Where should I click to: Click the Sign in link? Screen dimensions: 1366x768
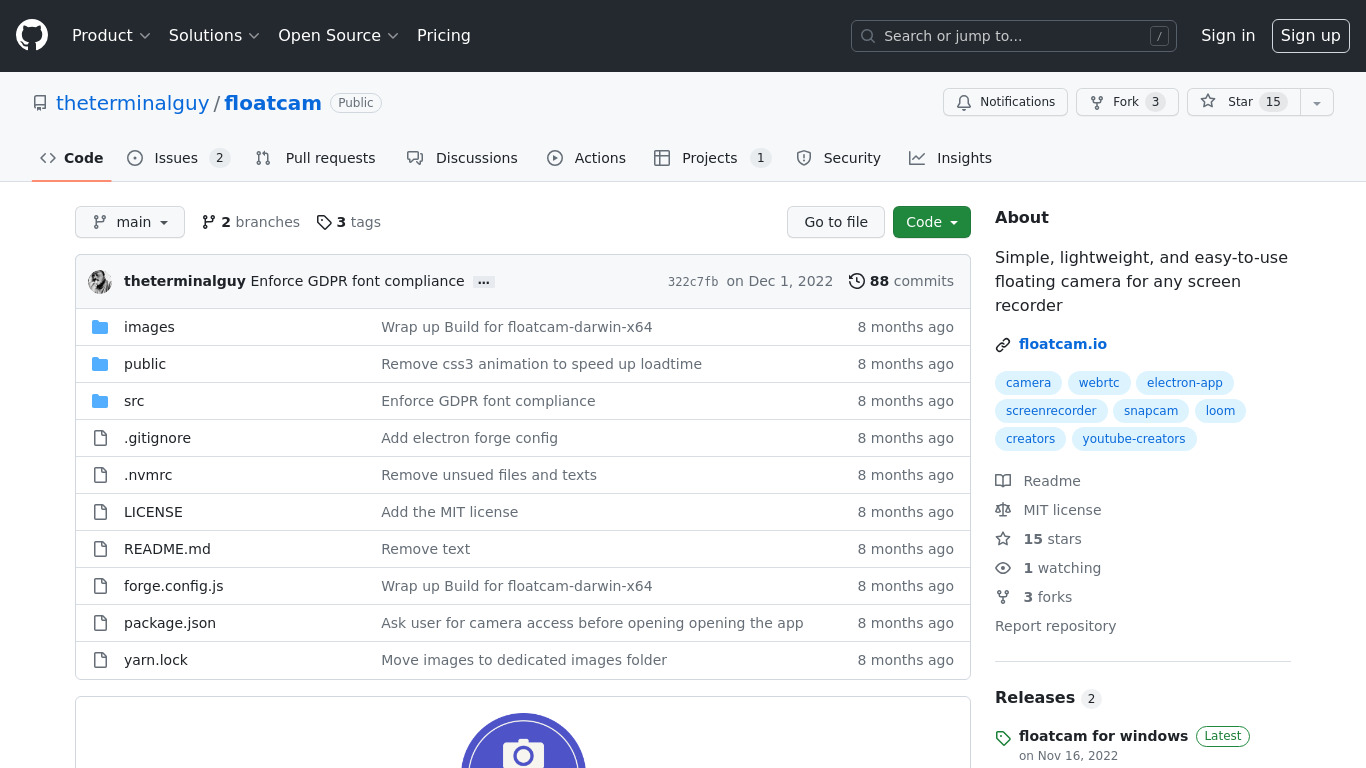(1228, 35)
